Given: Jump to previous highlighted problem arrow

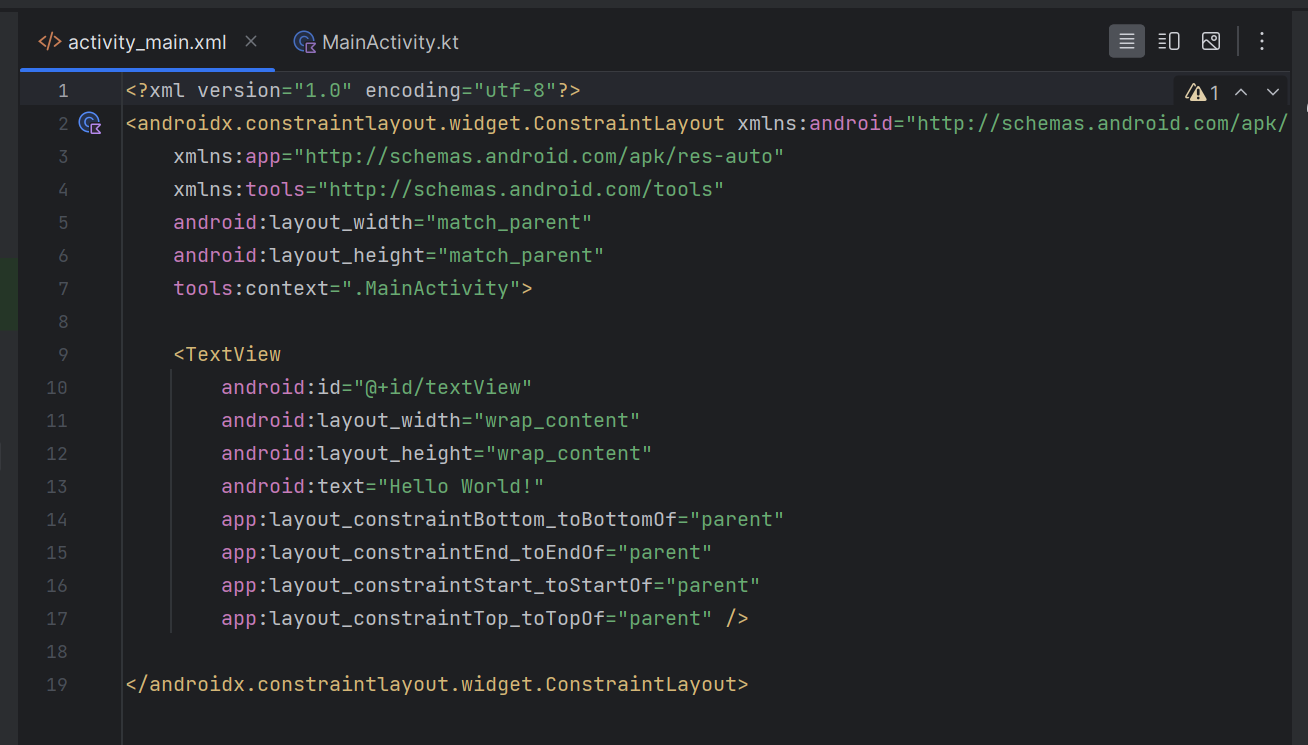Looking at the screenshot, I should click(x=1241, y=92).
